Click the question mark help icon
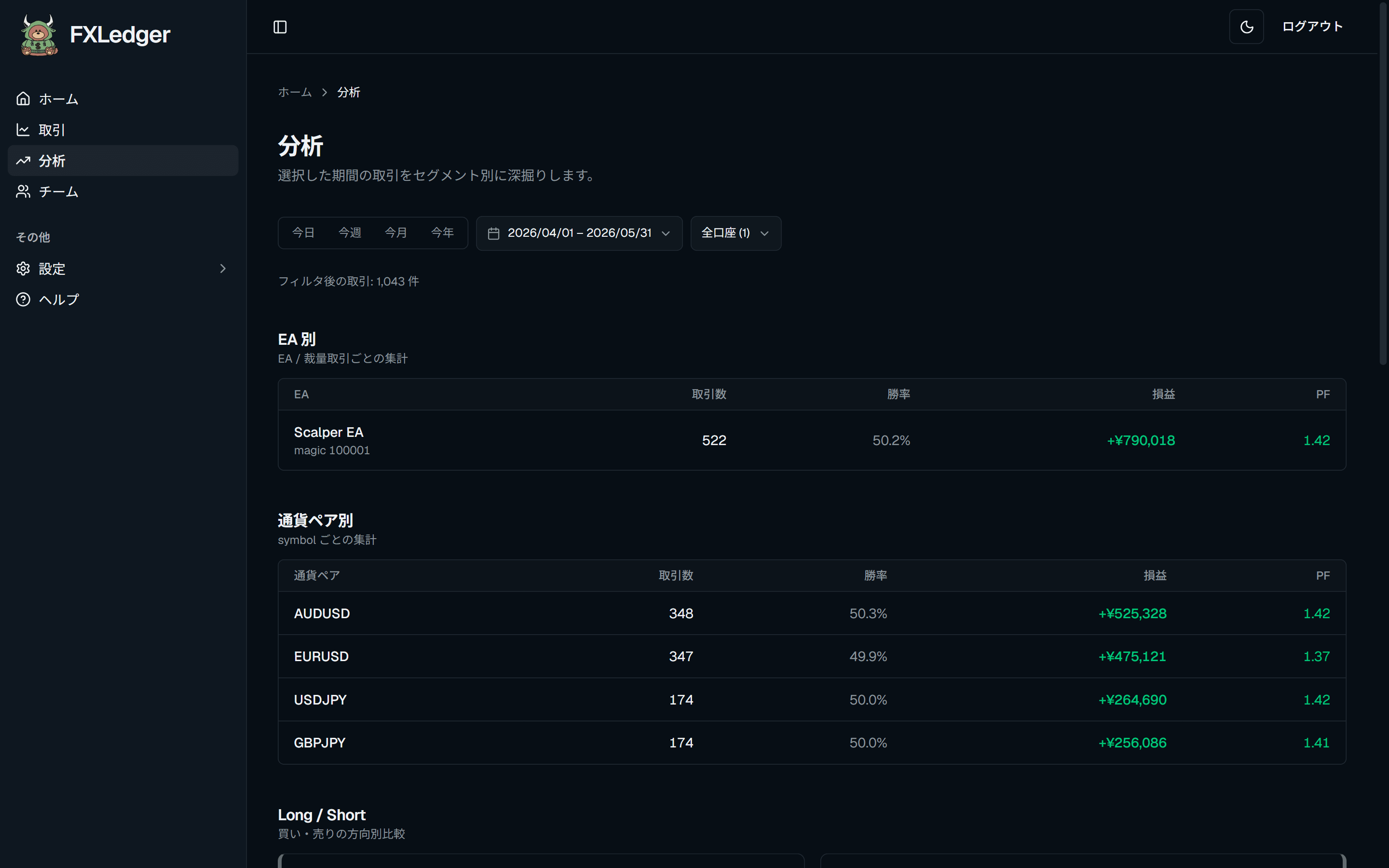The width and height of the screenshot is (1389, 868). coord(23,299)
